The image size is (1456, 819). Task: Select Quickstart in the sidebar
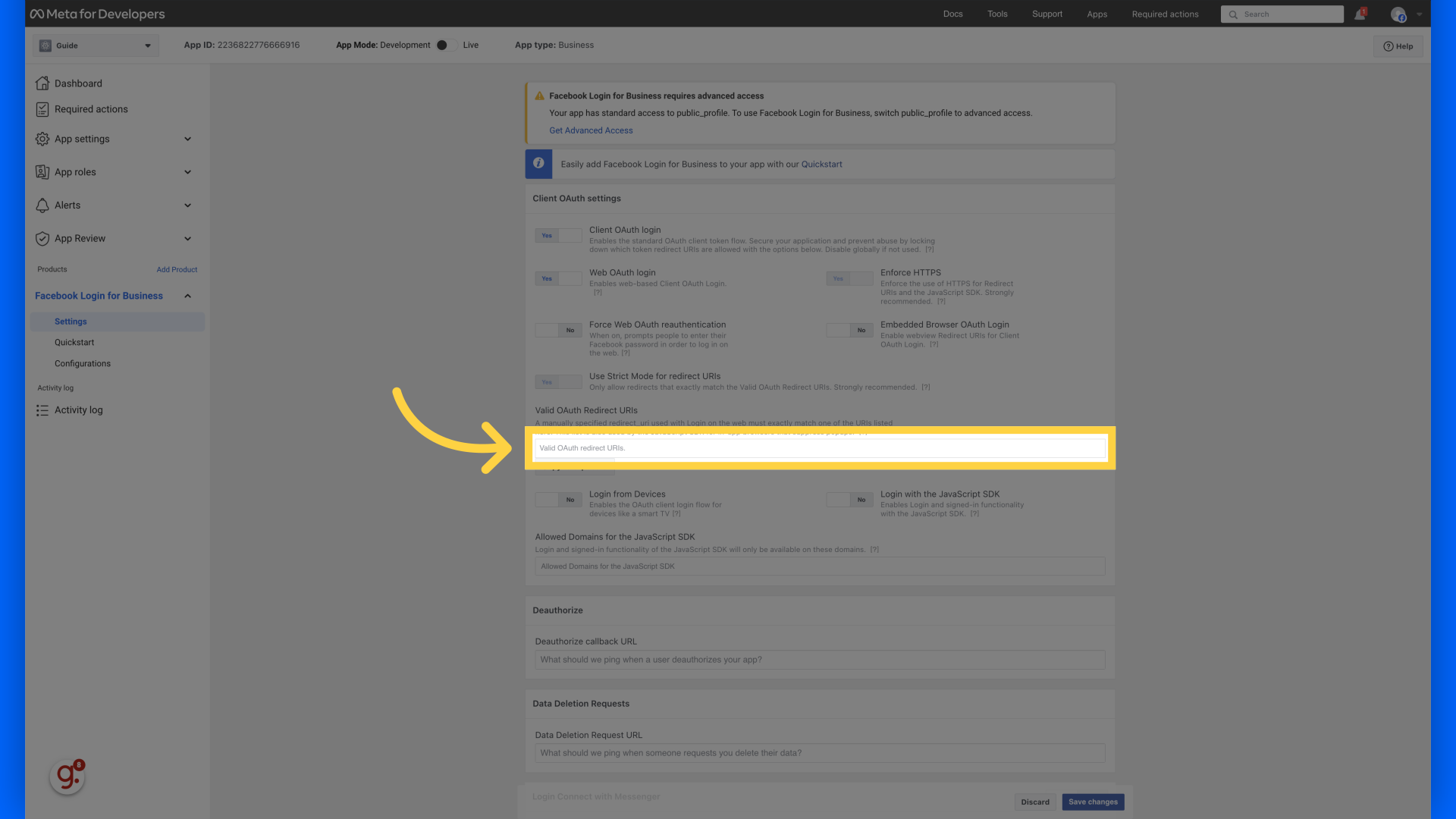click(x=74, y=343)
